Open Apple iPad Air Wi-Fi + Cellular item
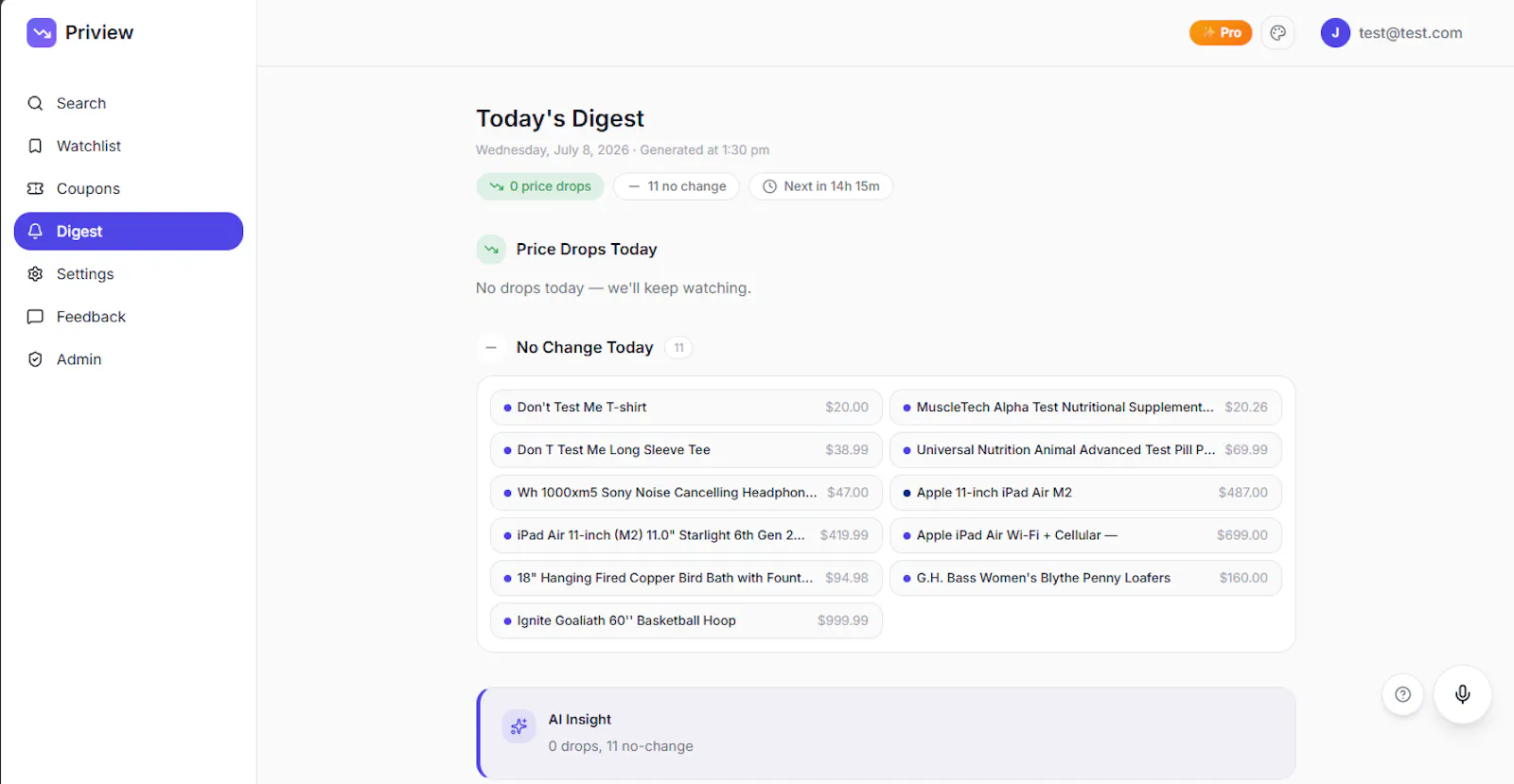The width and height of the screenshot is (1514, 784). point(1085,534)
